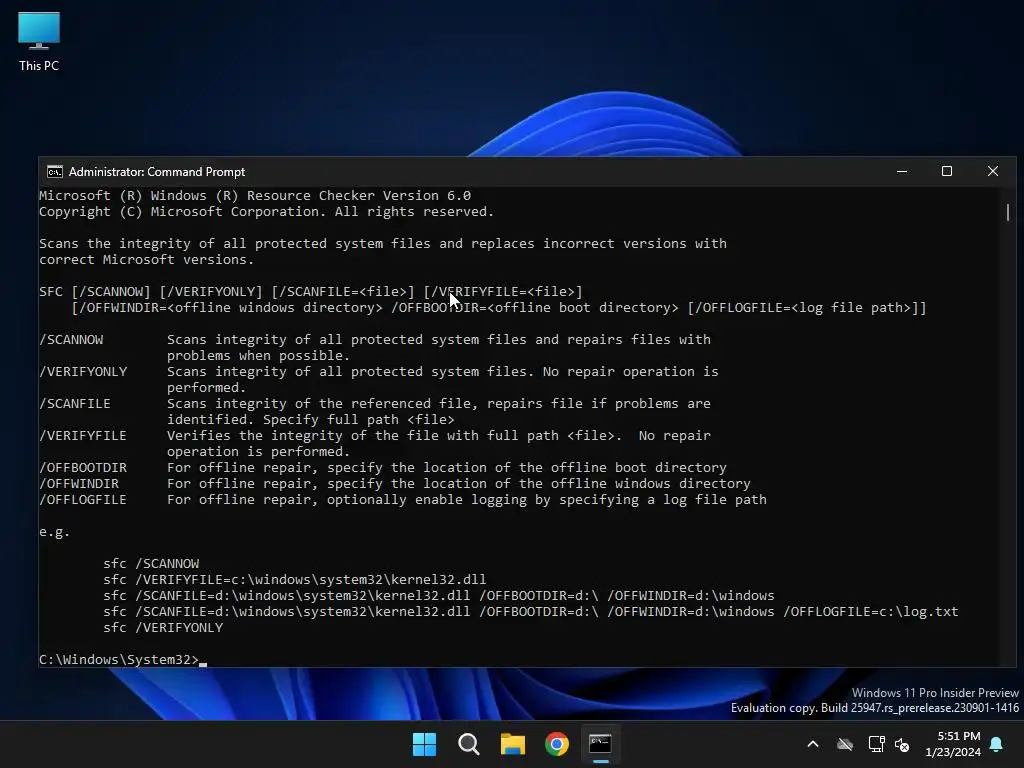The height and width of the screenshot is (768, 1024).
Task: Click the 'Copyright (C) Microsoft Corporation' line
Action: (x=266, y=212)
